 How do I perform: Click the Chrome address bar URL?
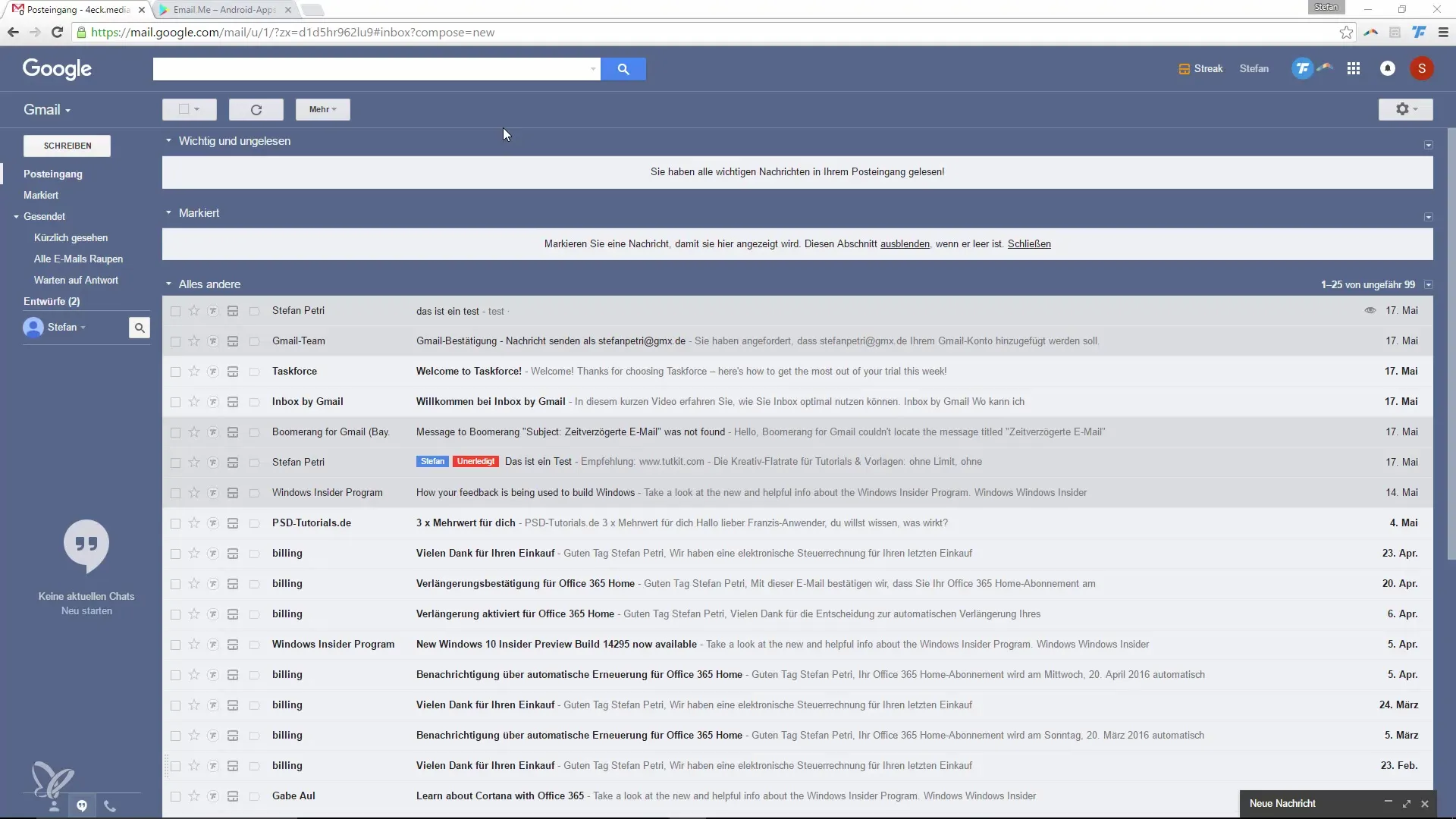(293, 32)
